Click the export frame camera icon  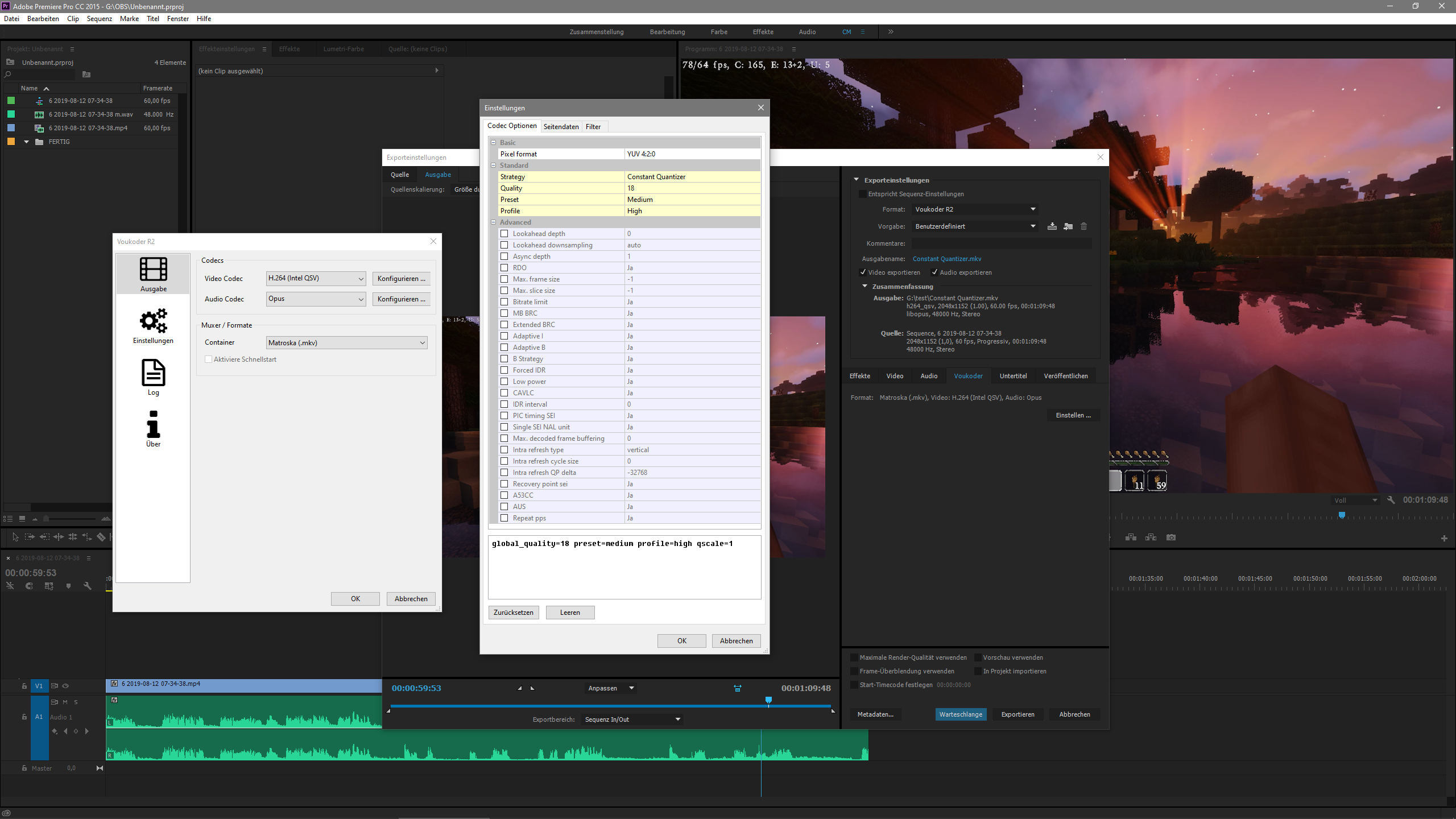pos(1170,537)
